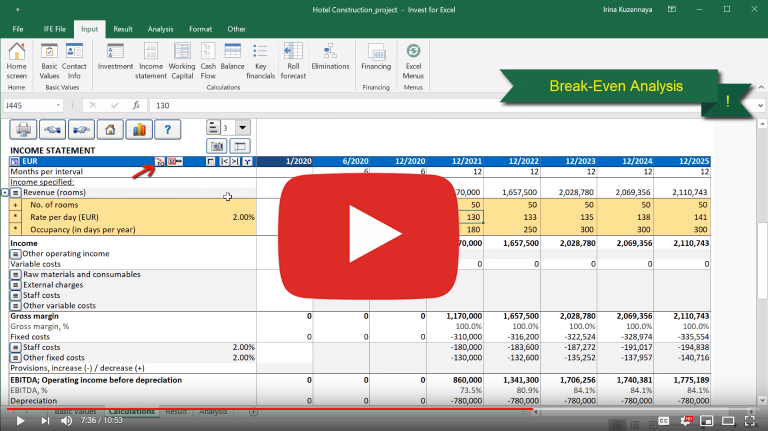Click the question mark help button
This screenshot has width=768, height=431.
168,129
